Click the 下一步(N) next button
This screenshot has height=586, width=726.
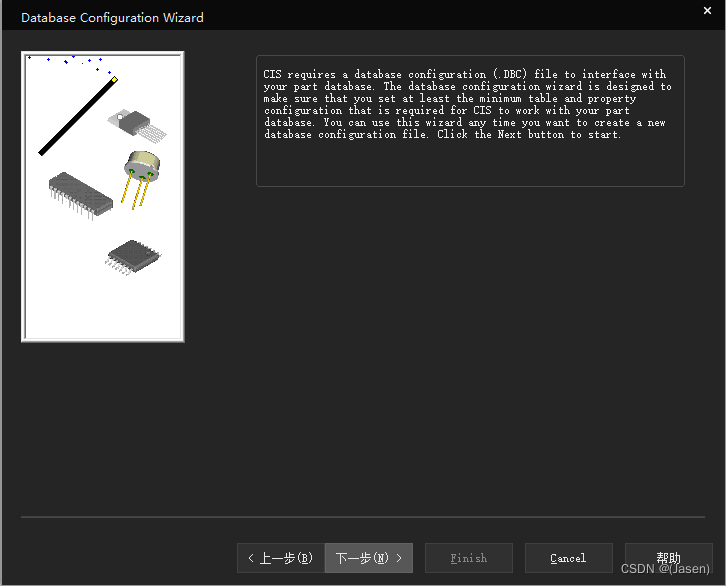(x=368, y=558)
